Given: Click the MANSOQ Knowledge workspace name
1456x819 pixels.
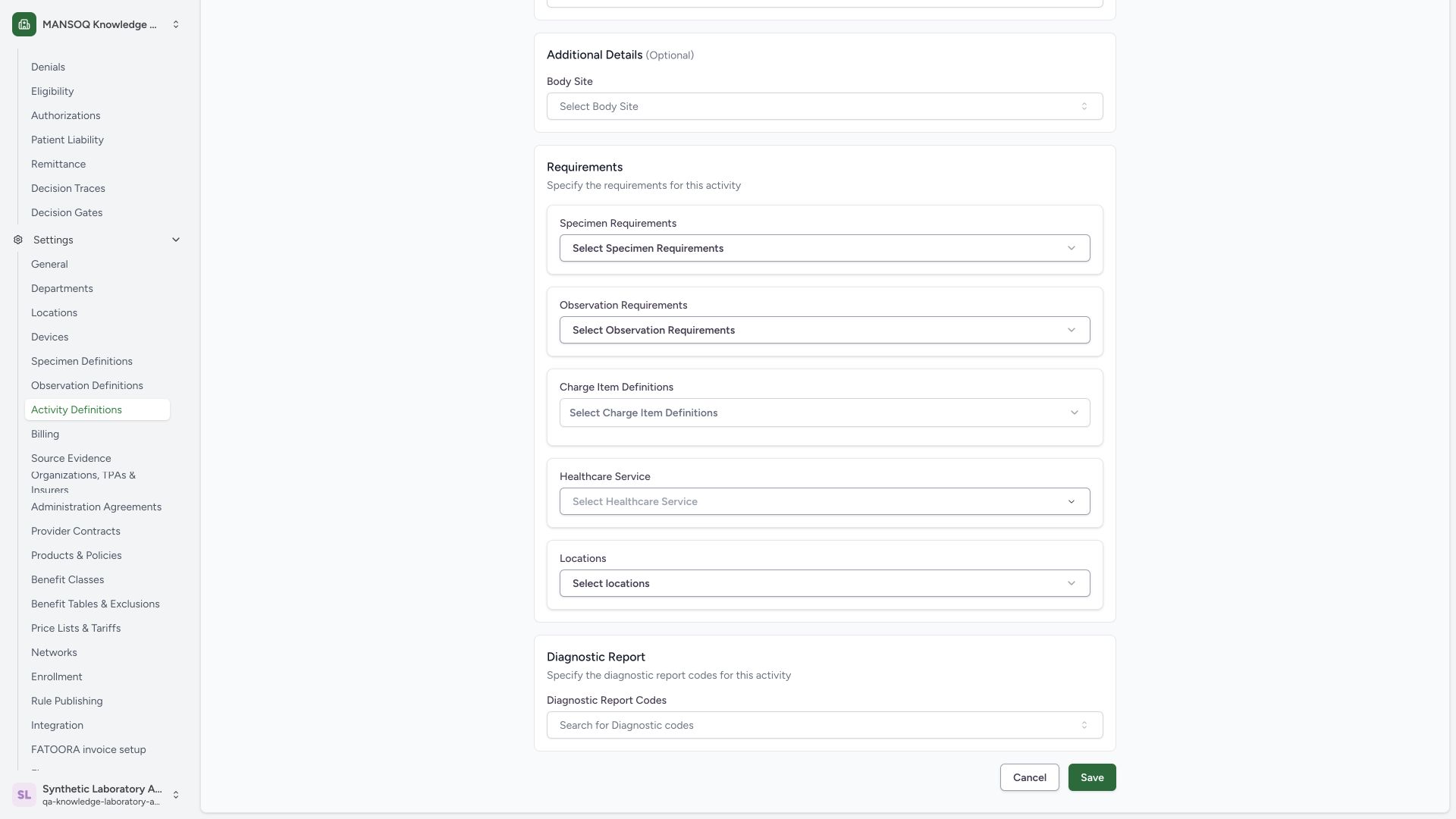Looking at the screenshot, I should click(99, 24).
